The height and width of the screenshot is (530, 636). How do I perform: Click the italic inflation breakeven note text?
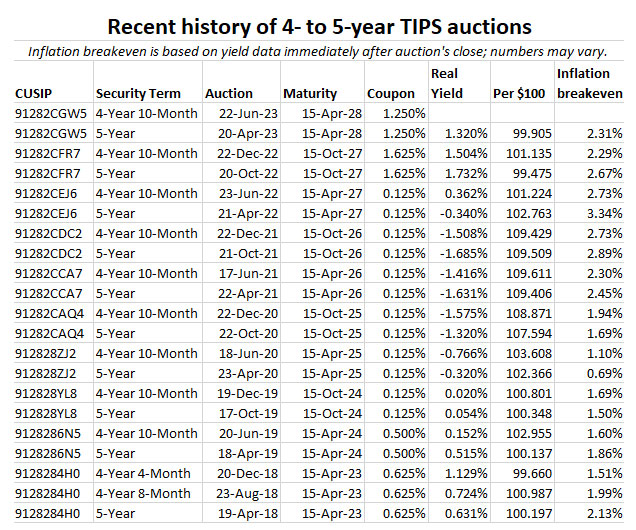(318, 51)
